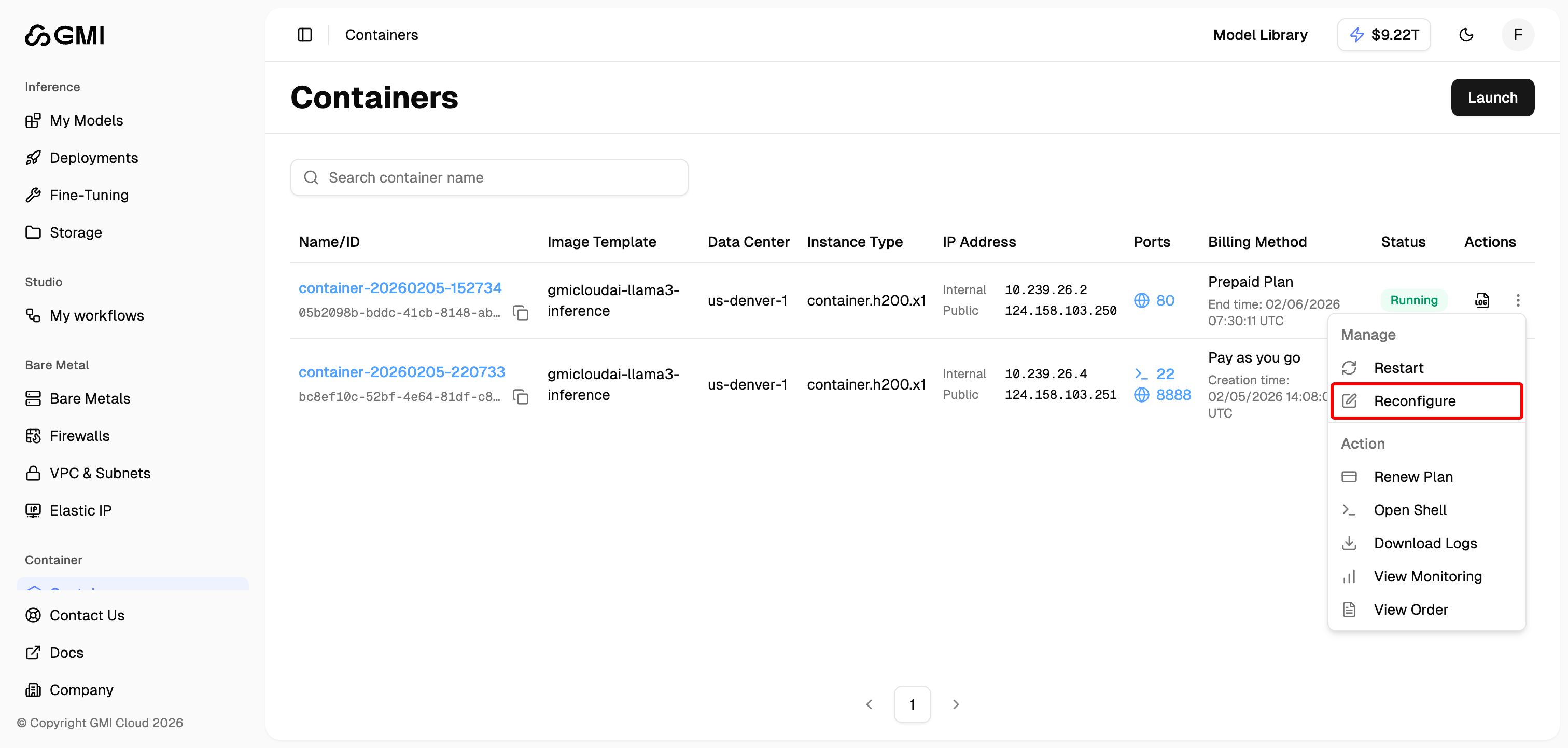The image size is (1568, 748).
Task: Click the terminal icon beside port 22
Action: click(1141, 373)
